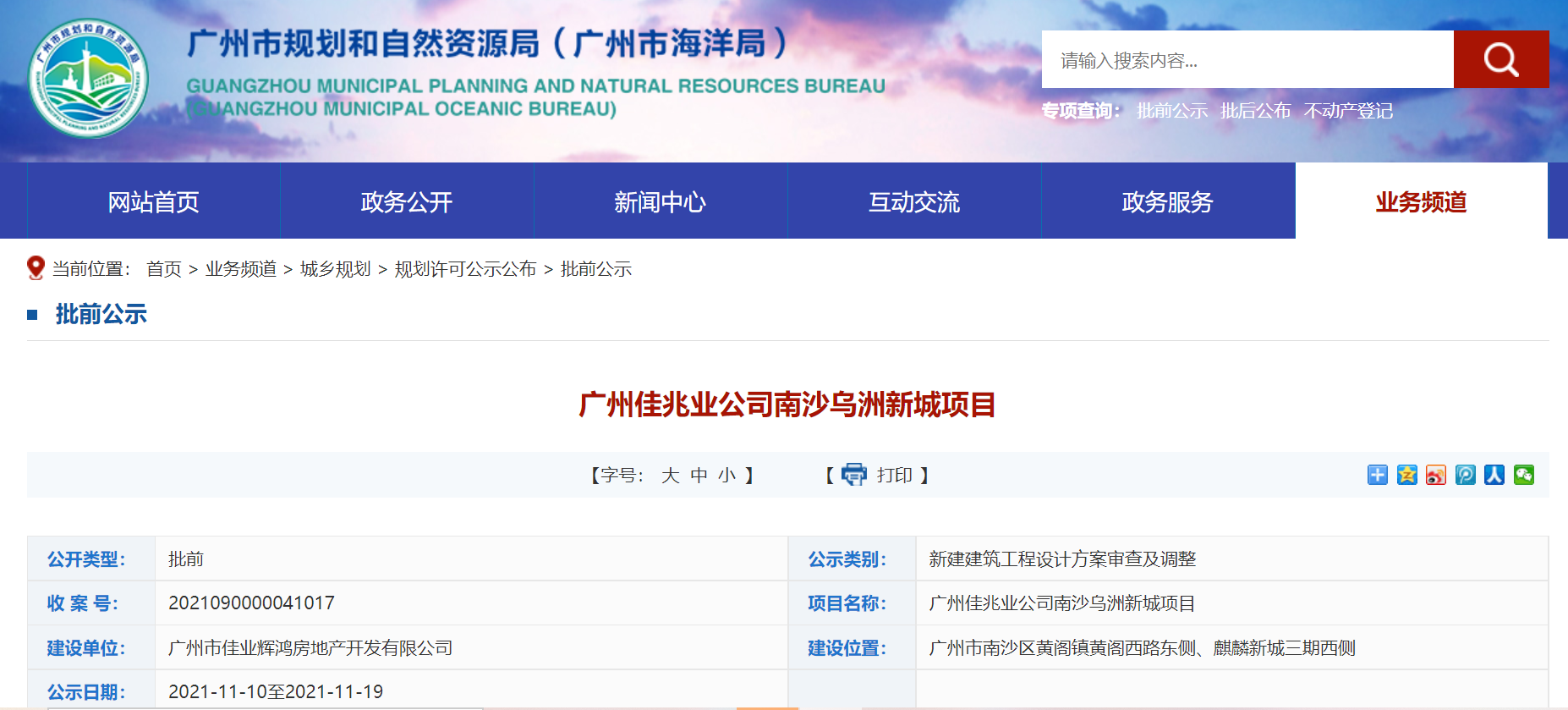Open the 政务公开 navigation tab
The width and height of the screenshot is (1568, 710).
point(407,201)
